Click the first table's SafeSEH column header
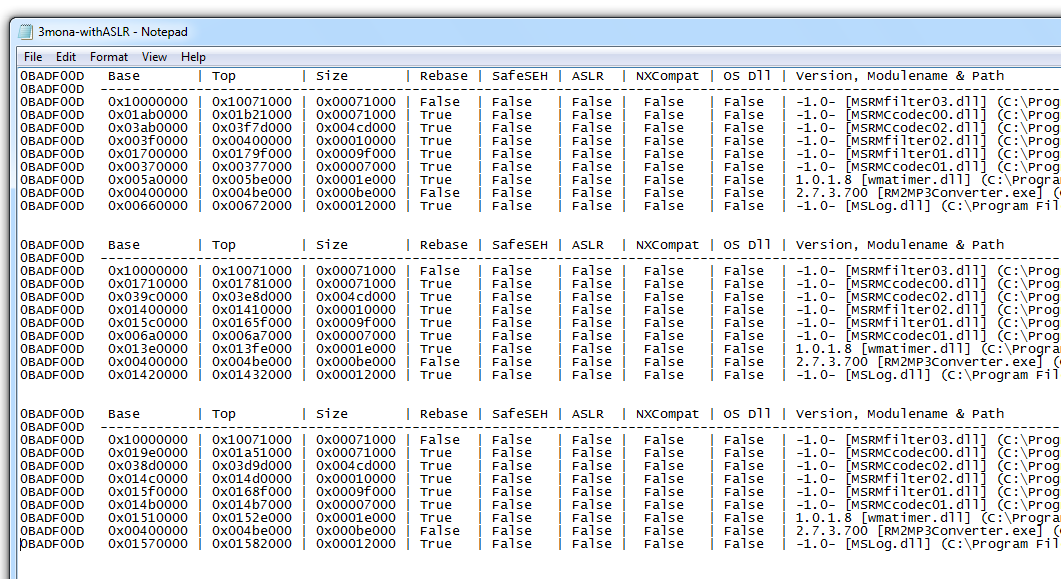The width and height of the screenshot is (1061, 579). tap(520, 76)
